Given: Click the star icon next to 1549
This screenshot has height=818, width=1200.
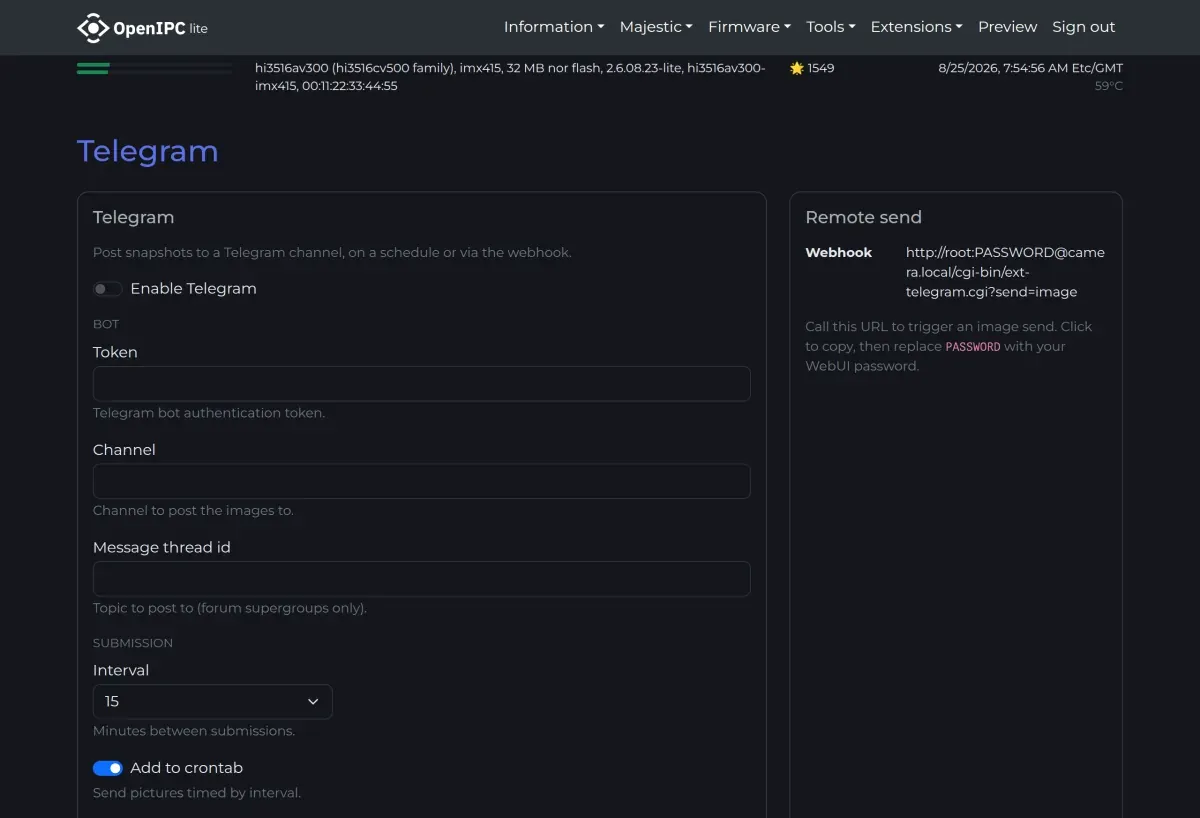Looking at the screenshot, I should pyautogui.click(x=797, y=68).
